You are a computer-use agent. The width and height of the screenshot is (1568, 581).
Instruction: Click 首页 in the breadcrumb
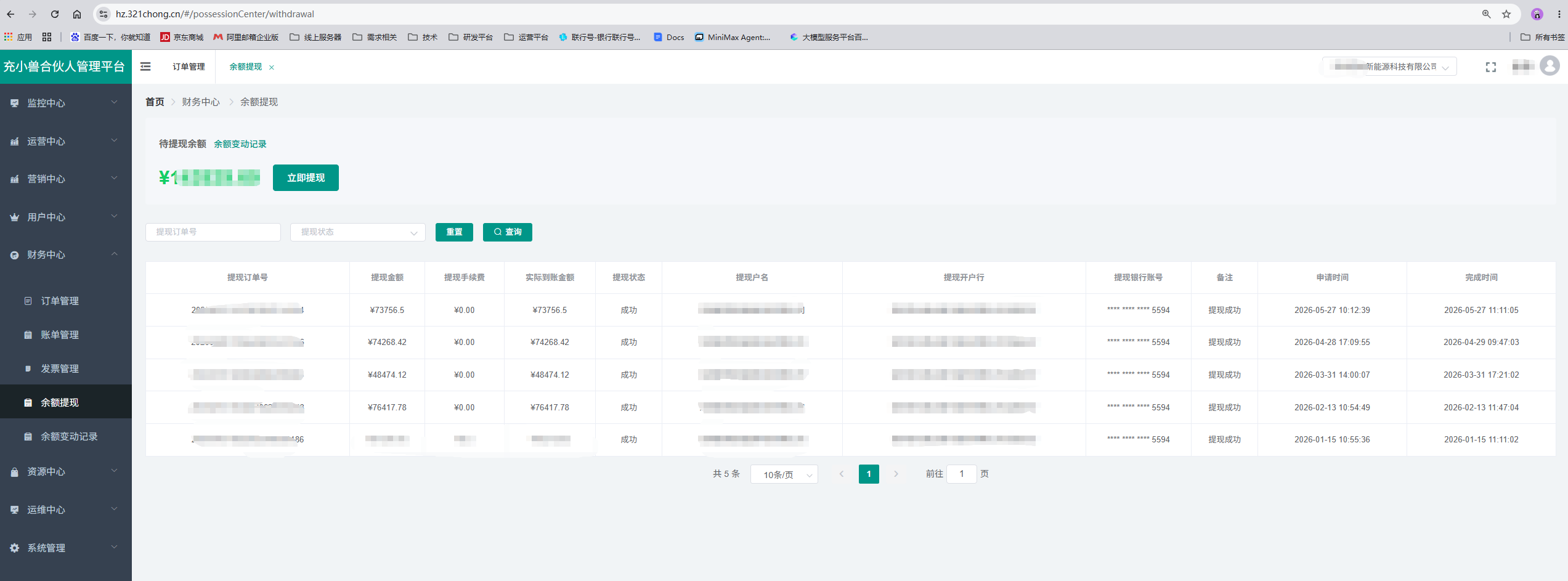(155, 102)
